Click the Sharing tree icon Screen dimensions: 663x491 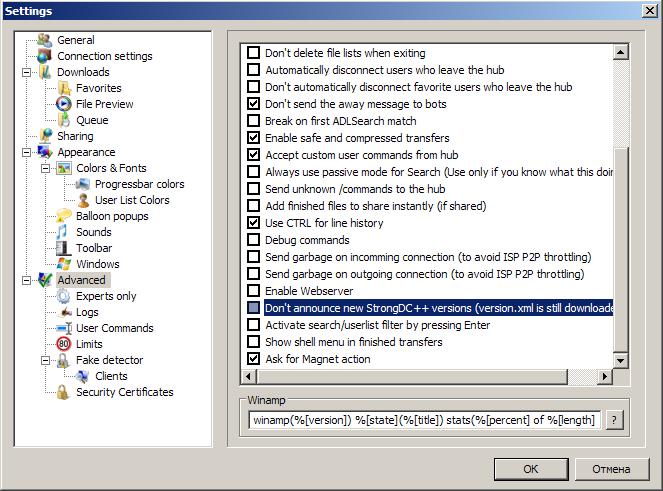coord(45,136)
